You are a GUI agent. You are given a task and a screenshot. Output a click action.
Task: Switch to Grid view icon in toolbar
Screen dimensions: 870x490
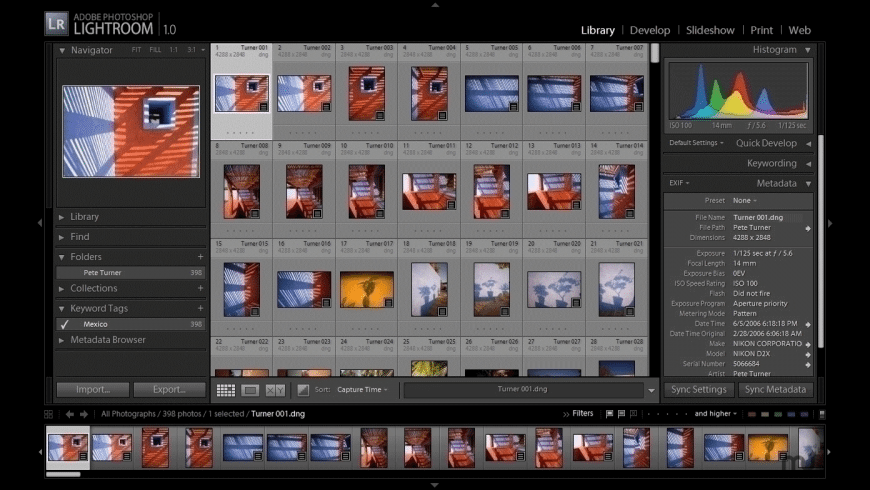click(226, 390)
